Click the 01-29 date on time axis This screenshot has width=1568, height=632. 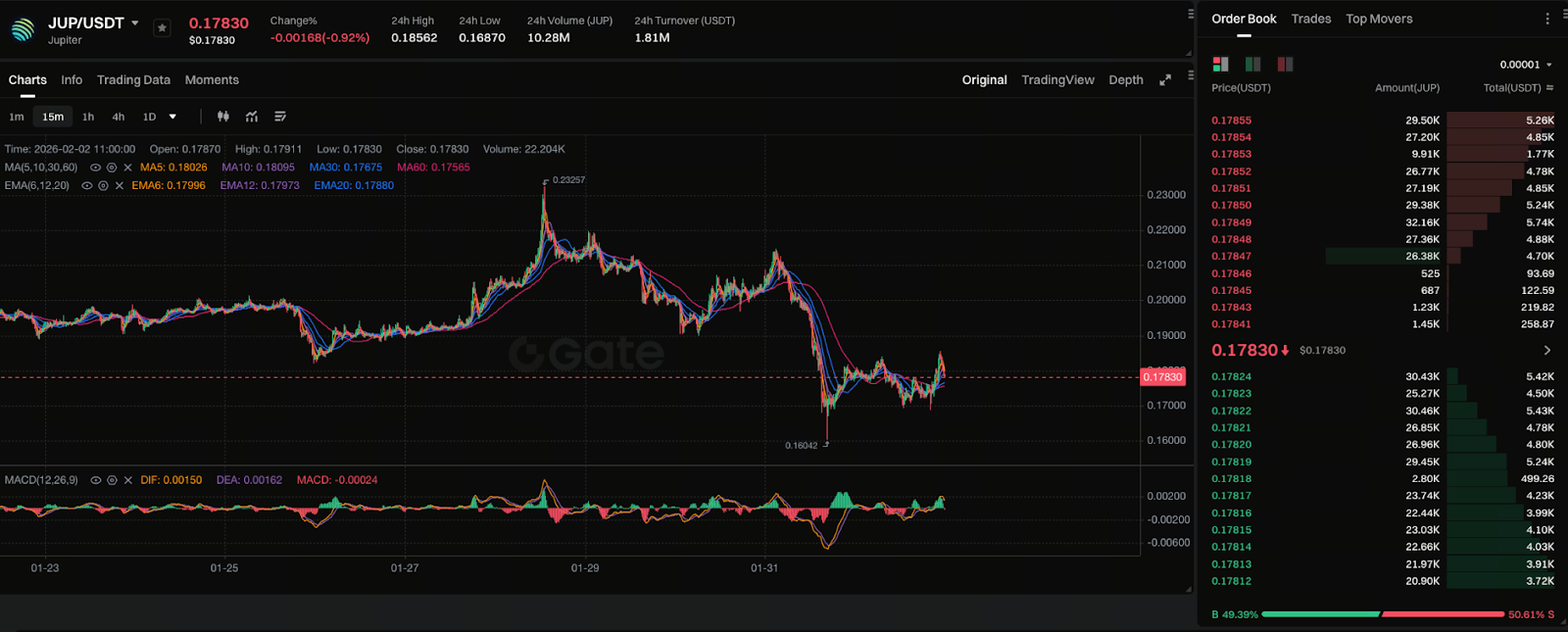[x=585, y=568]
